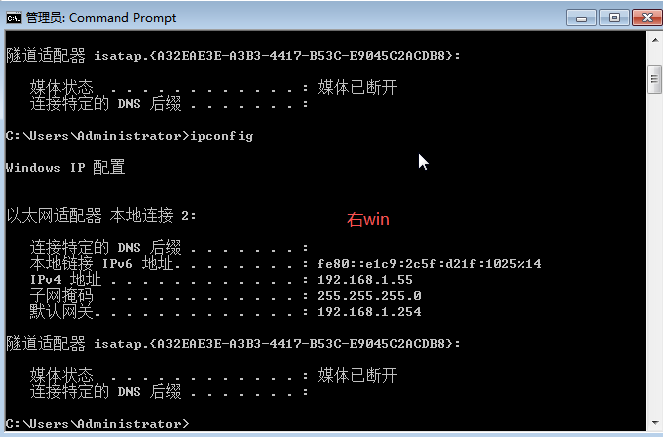
Task: Open the Command Prompt system menu icon
Action: pos(14,18)
